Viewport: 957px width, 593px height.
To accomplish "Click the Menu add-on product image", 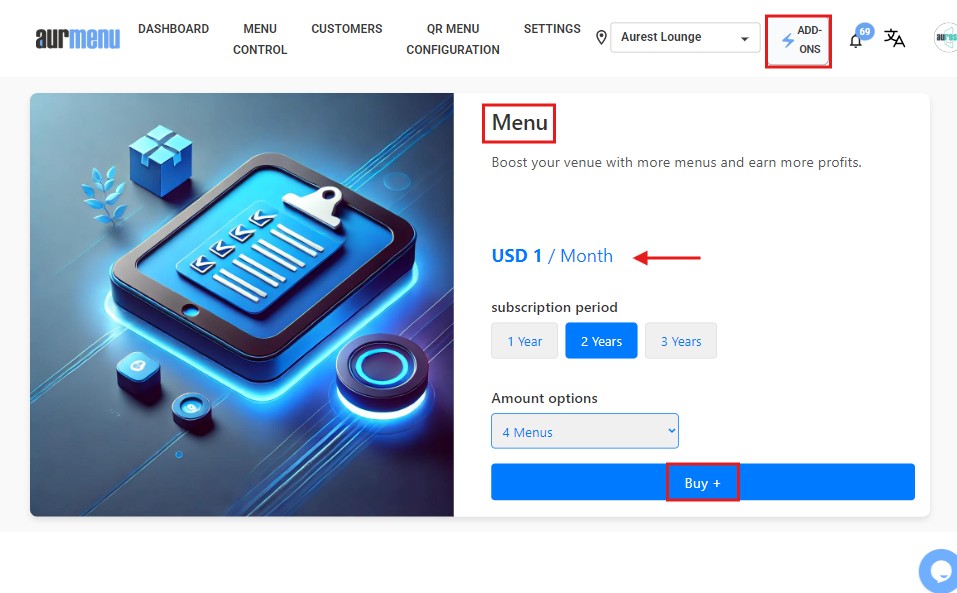I will [242, 304].
